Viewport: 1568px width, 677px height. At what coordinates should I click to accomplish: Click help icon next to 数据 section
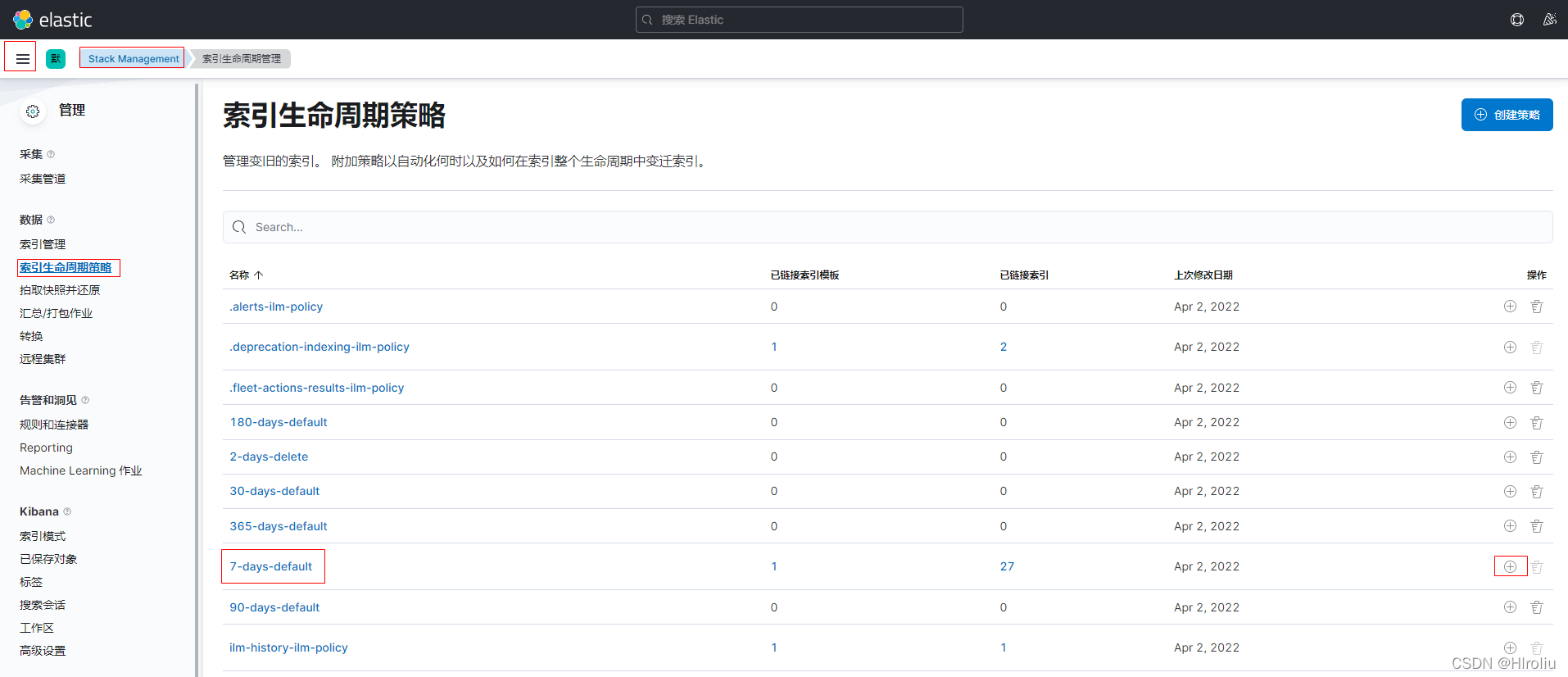(51, 220)
